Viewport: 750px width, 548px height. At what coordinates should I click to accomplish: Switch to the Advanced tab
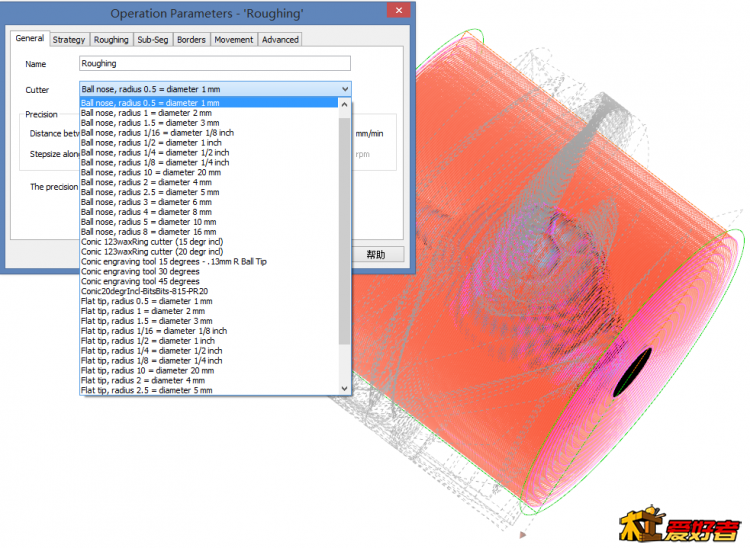[x=280, y=39]
